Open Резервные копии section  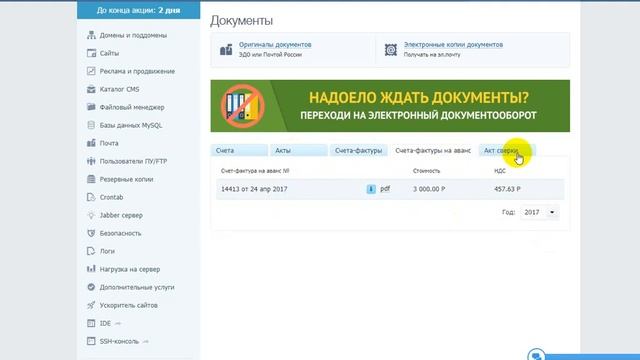point(126,179)
